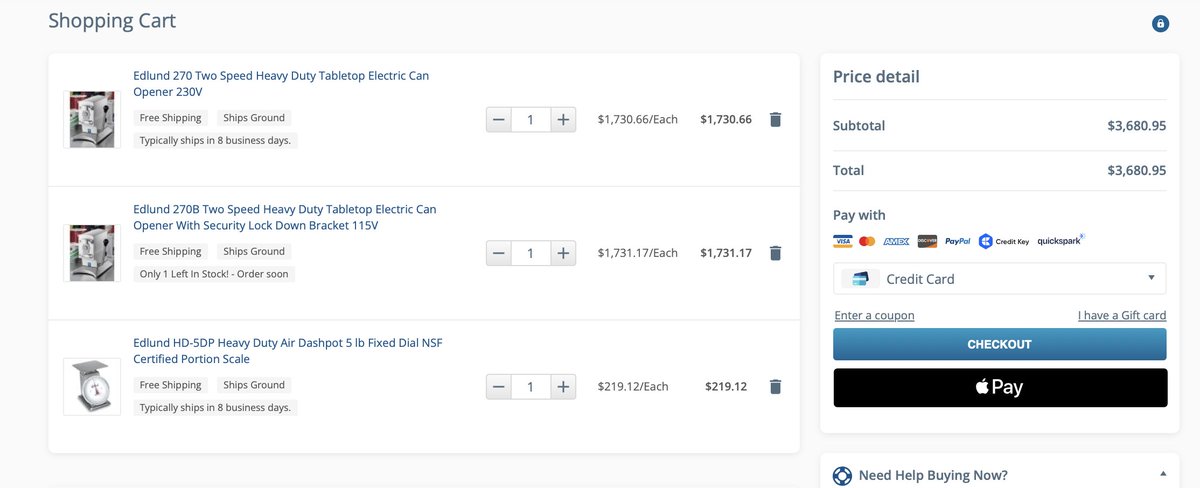Click quantity field for HD-5DP portion scale
1200x488 pixels.
tap(531, 386)
